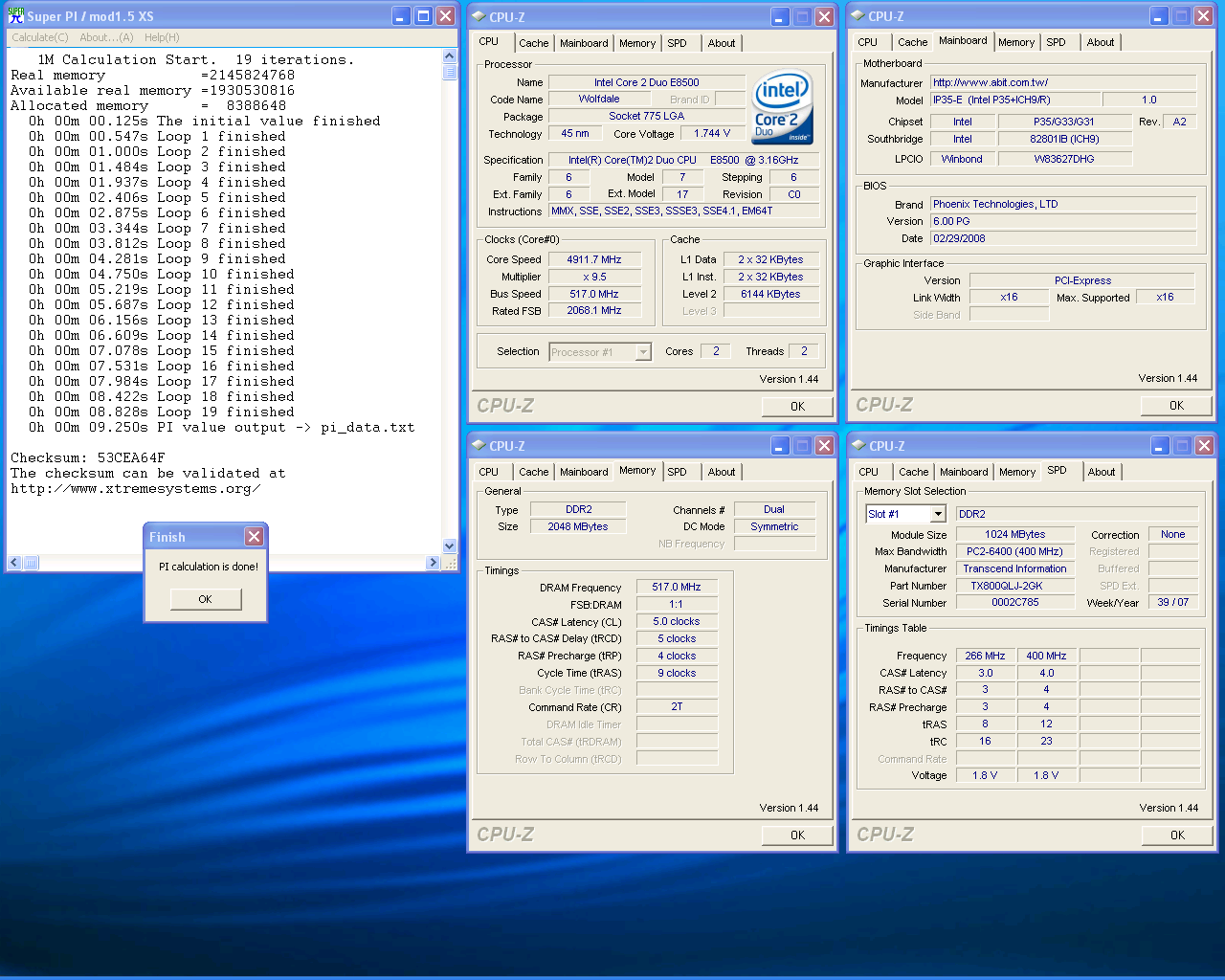Click the Intel Core 2 Duo logo

(782, 107)
